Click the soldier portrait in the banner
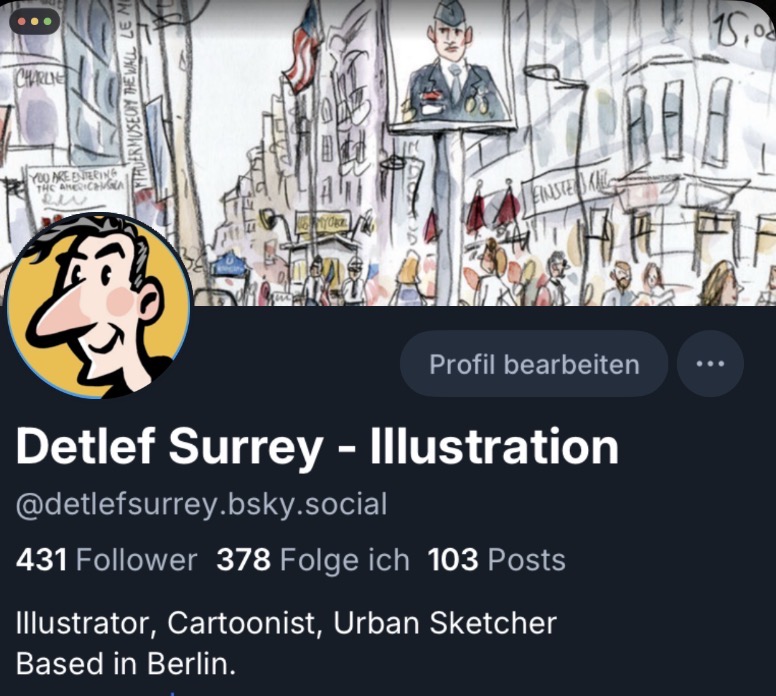 point(452,64)
